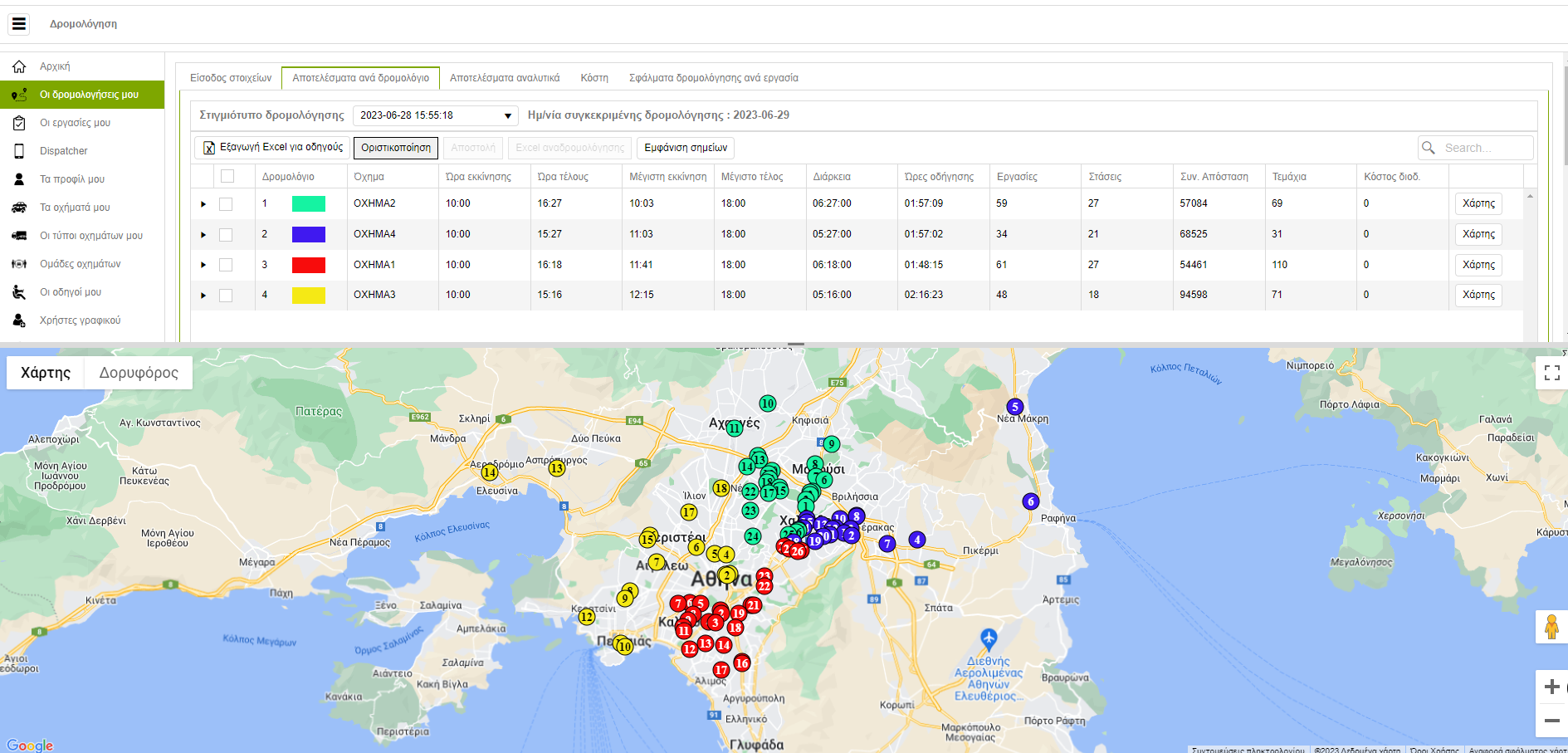Tick the checkbox for route OXHMA1
This screenshot has width=1568, height=753.
click(226, 265)
